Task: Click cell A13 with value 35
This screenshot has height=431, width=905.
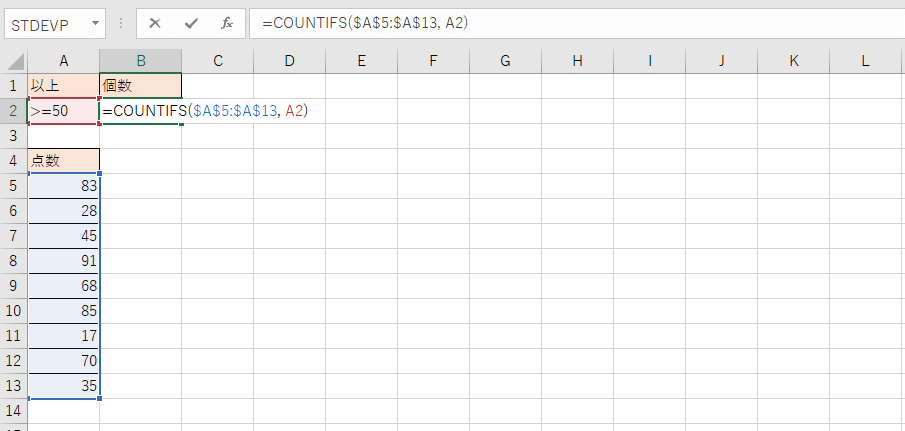Action: [64, 385]
